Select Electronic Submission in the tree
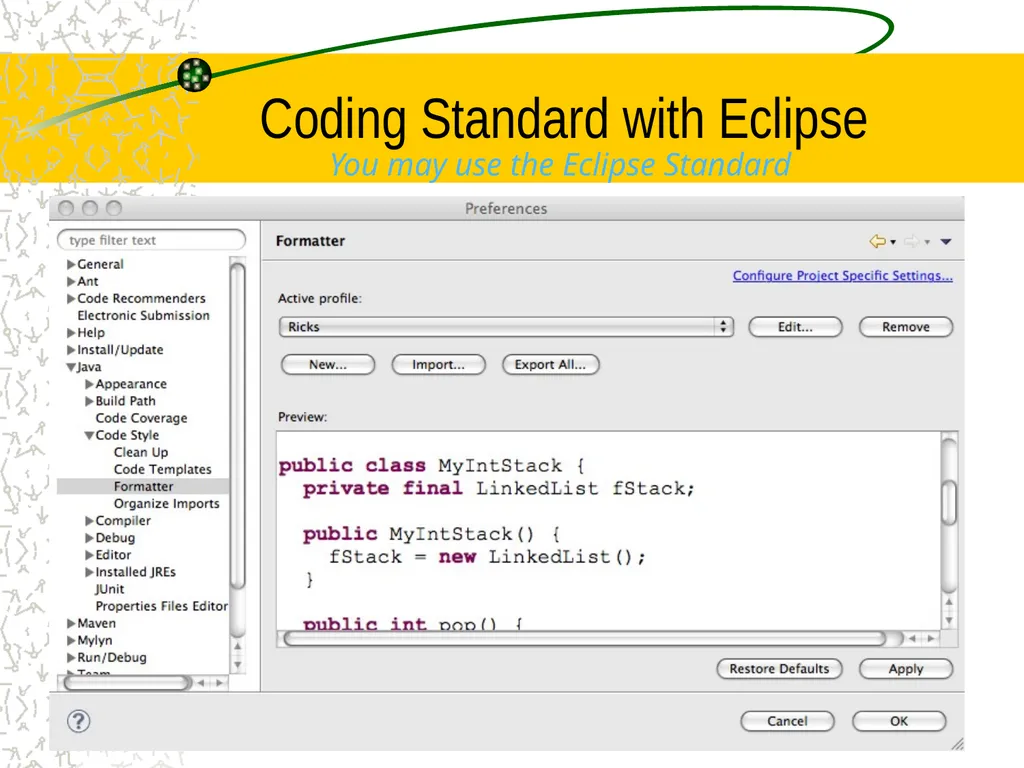Viewport: 1024px width, 768px height. [x=144, y=315]
